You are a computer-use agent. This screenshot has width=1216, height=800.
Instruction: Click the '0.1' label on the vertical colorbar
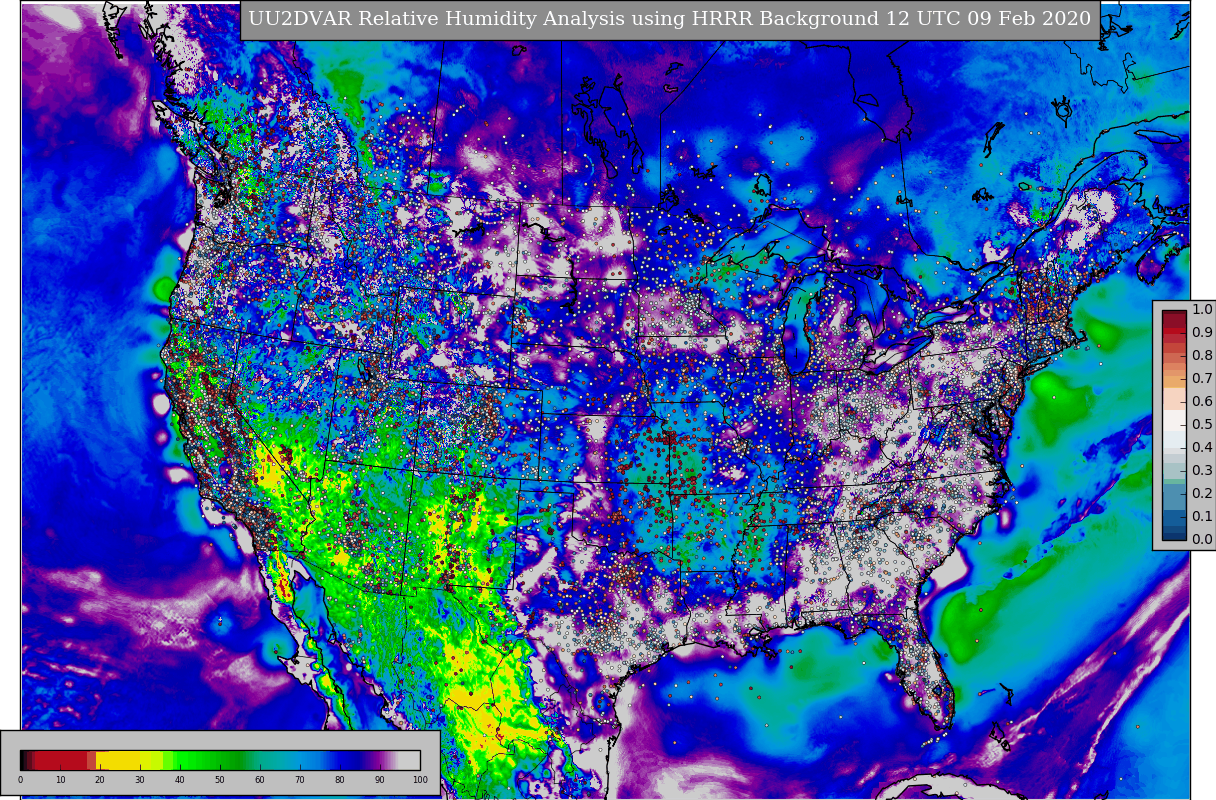click(1202, 517)
